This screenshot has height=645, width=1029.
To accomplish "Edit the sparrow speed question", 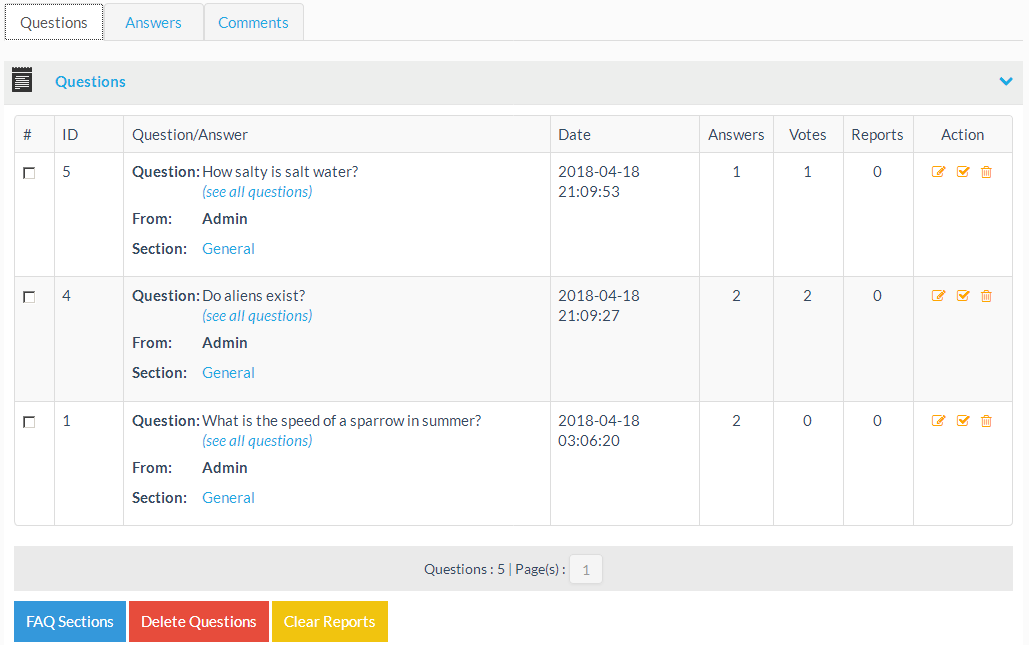I will pos(938,421).
